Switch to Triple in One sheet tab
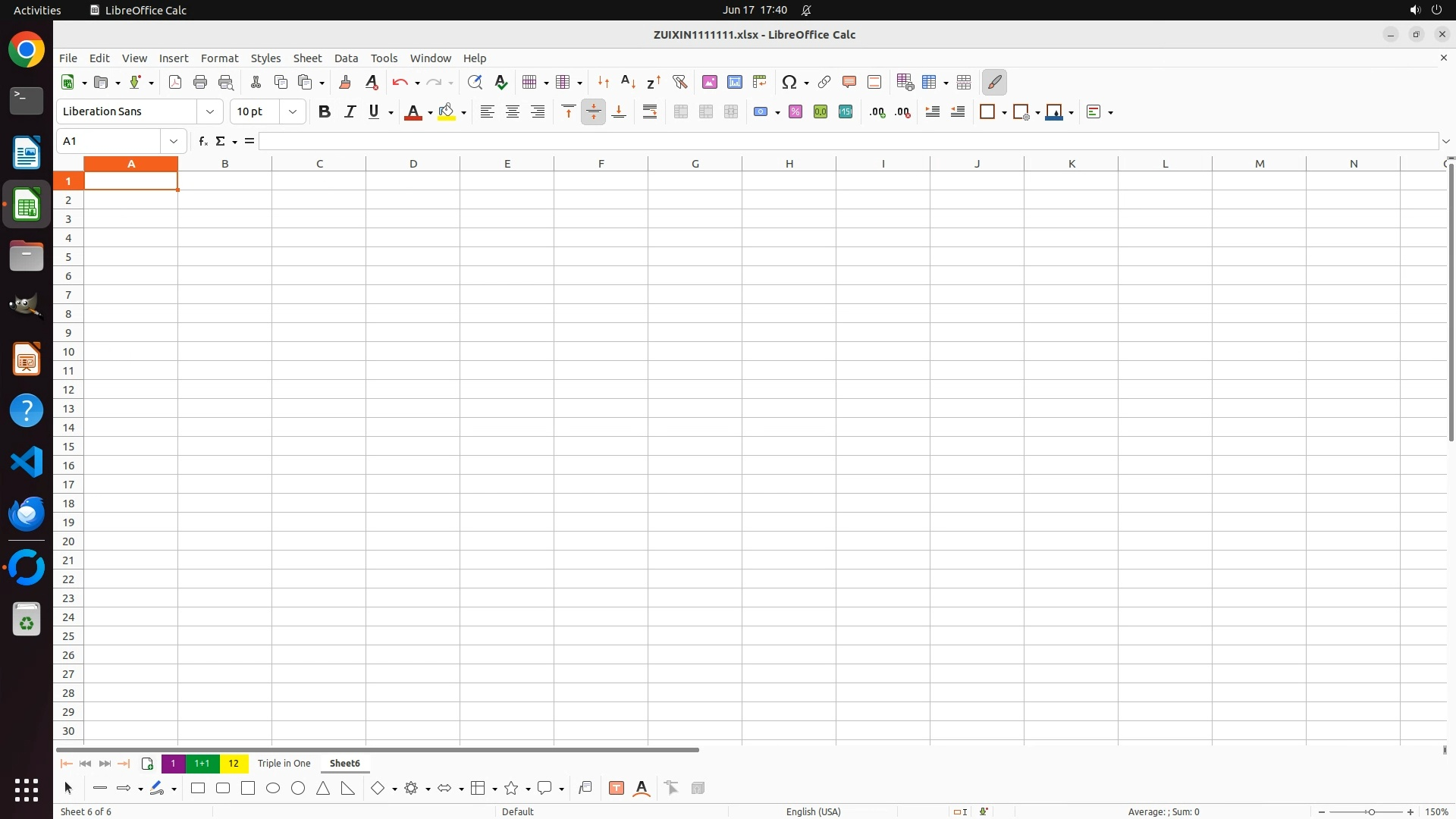This screenshot has height=819, width=1456. (284, 763)
